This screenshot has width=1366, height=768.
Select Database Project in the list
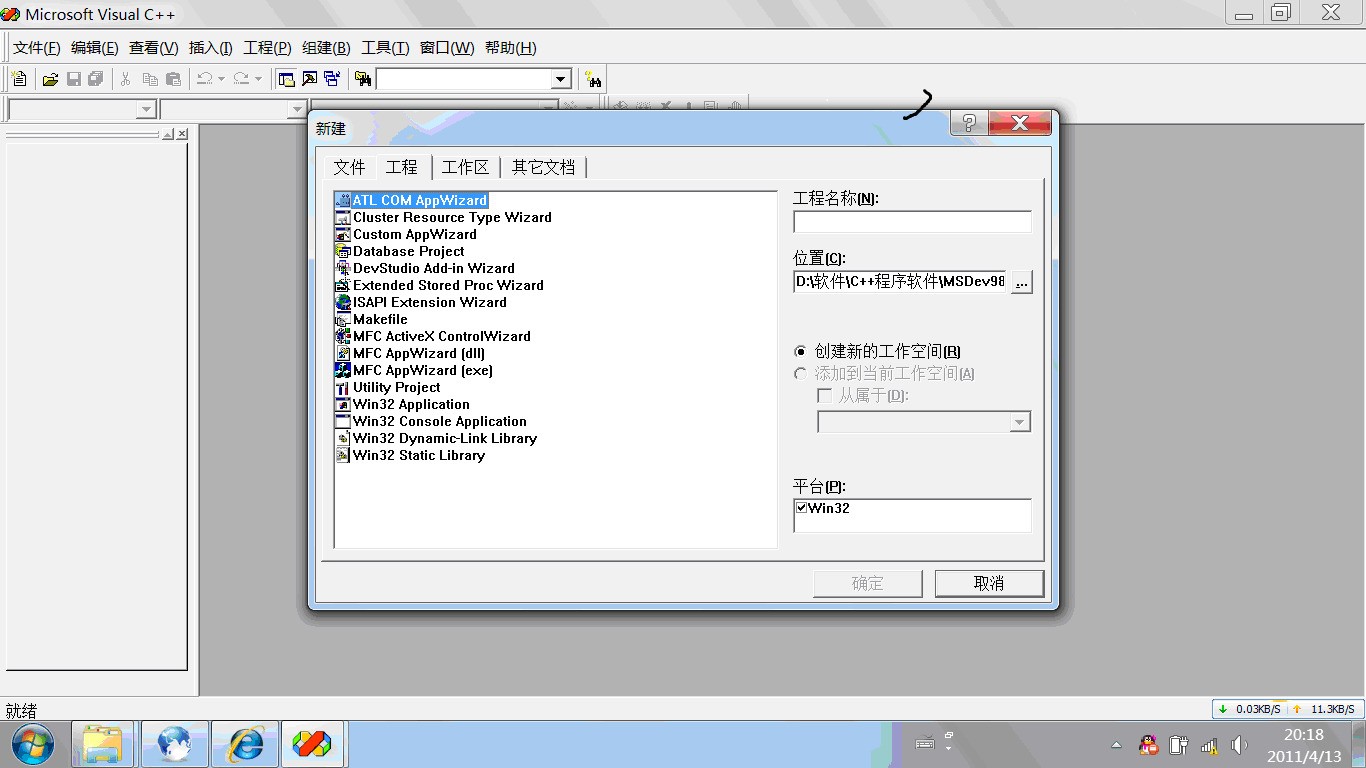pos(408,251)
